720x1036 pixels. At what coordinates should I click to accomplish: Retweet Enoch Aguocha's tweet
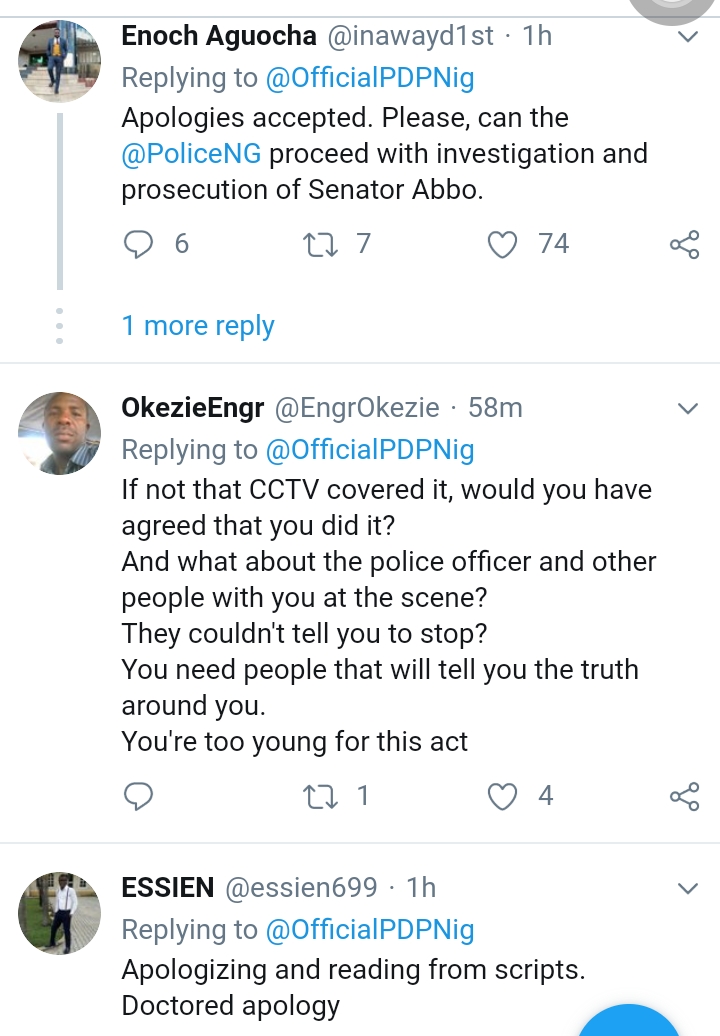[x=322, y=244]
